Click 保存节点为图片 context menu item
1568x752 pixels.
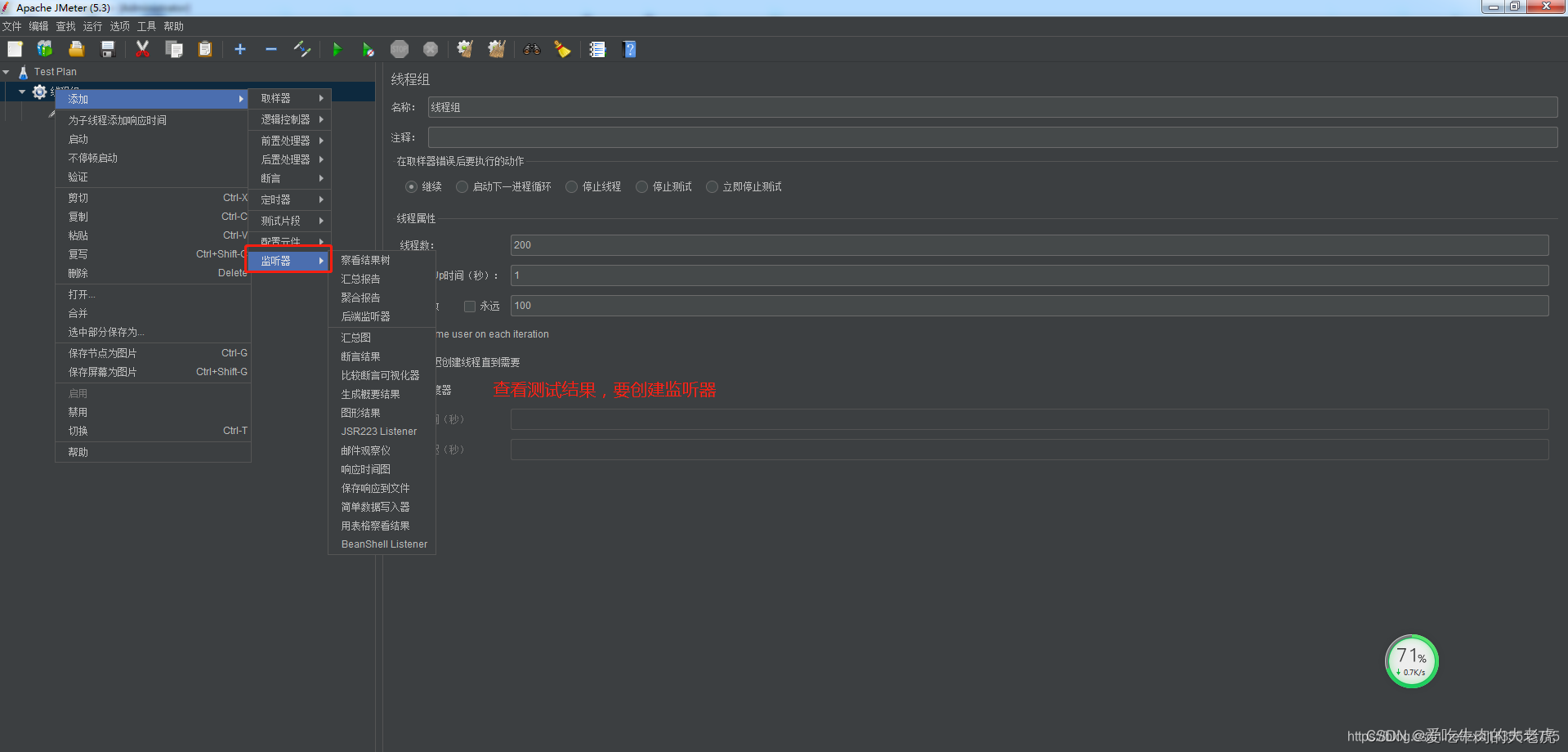click(x=153, y=353)
